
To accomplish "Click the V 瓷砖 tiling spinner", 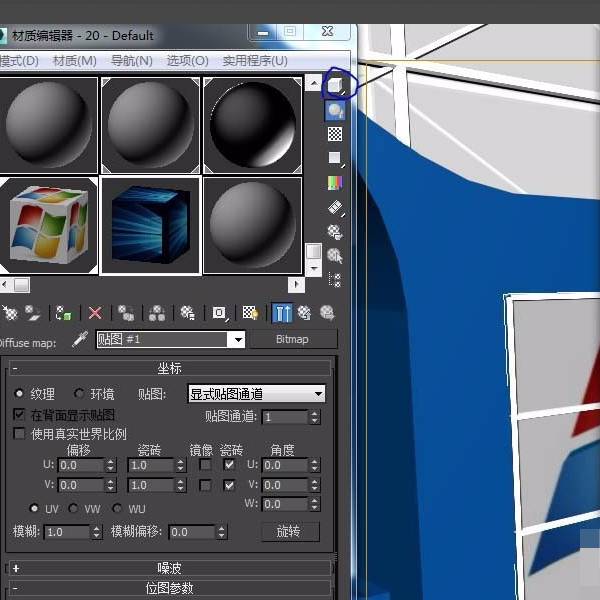I will [x=181, y=485].
